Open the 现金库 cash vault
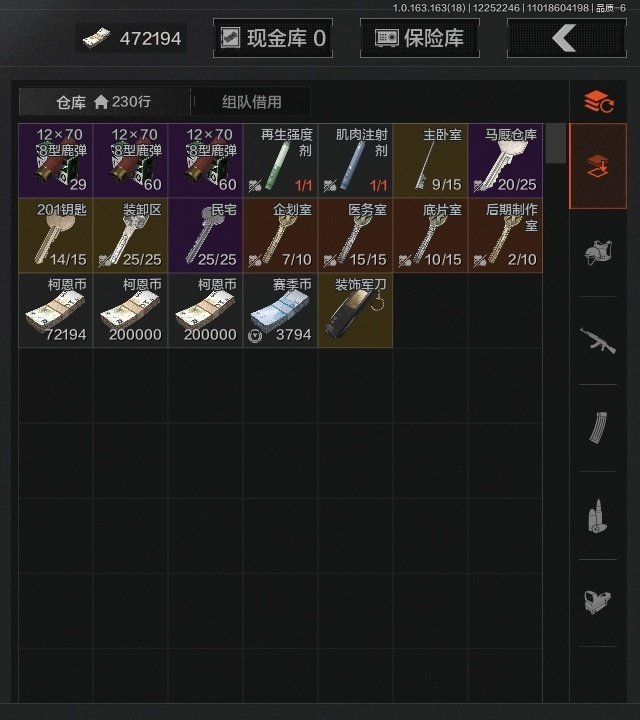Screen dimensions: 640x720 (273, 38)
